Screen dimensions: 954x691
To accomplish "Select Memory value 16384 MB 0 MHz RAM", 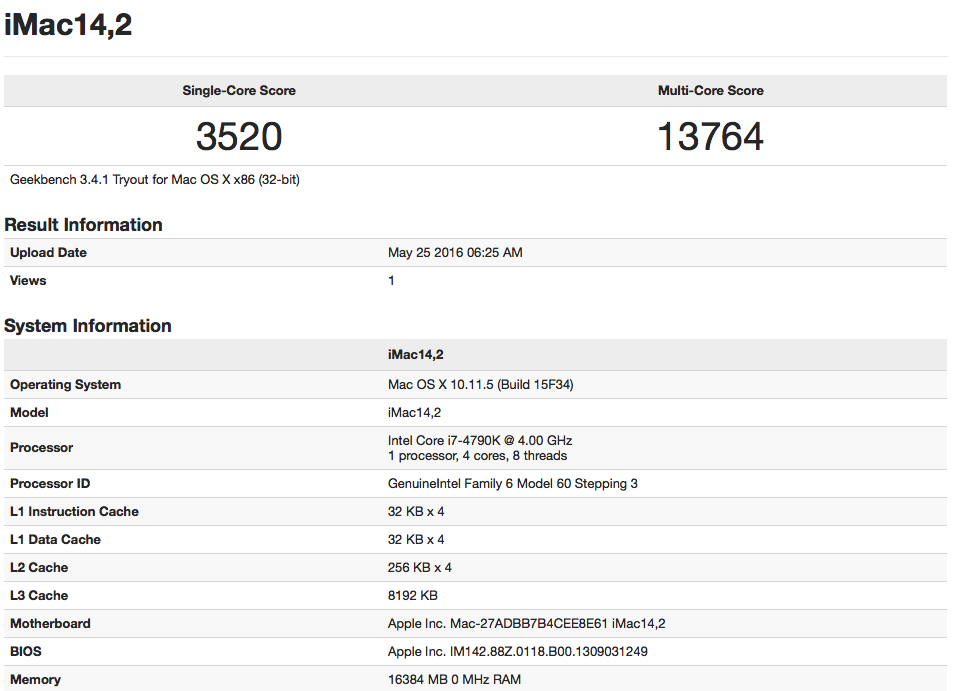I will point(454,679).
